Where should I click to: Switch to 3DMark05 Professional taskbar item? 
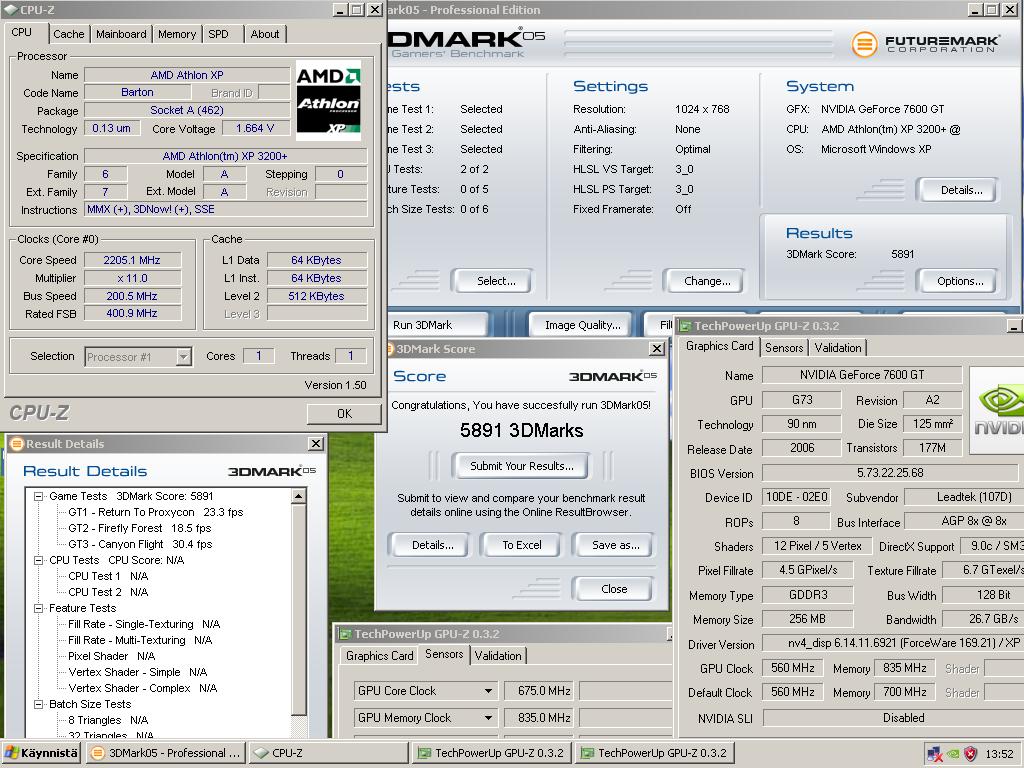(x=166, y=753)
